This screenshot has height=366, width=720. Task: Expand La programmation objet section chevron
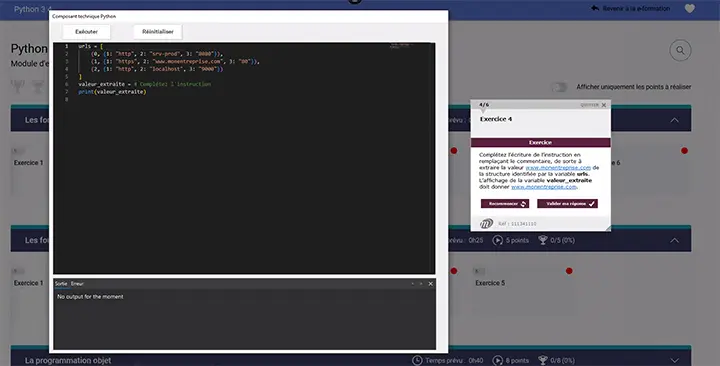point(674,360)
